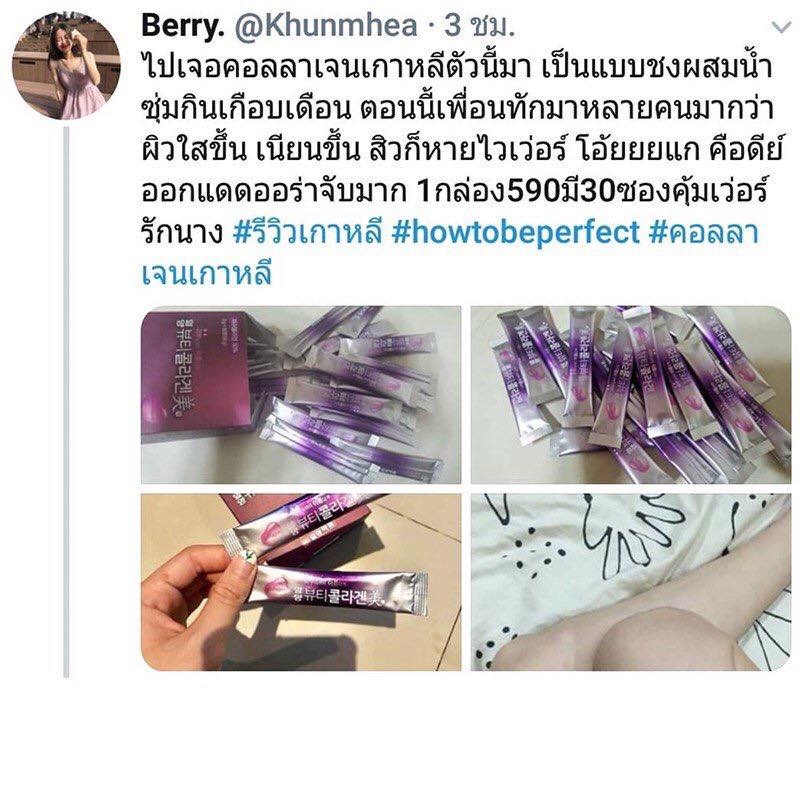Open hashtag #รีวิวเกาหลี
Image resolution: width=800 pixels, height=800 pixels.
[308, 232]
